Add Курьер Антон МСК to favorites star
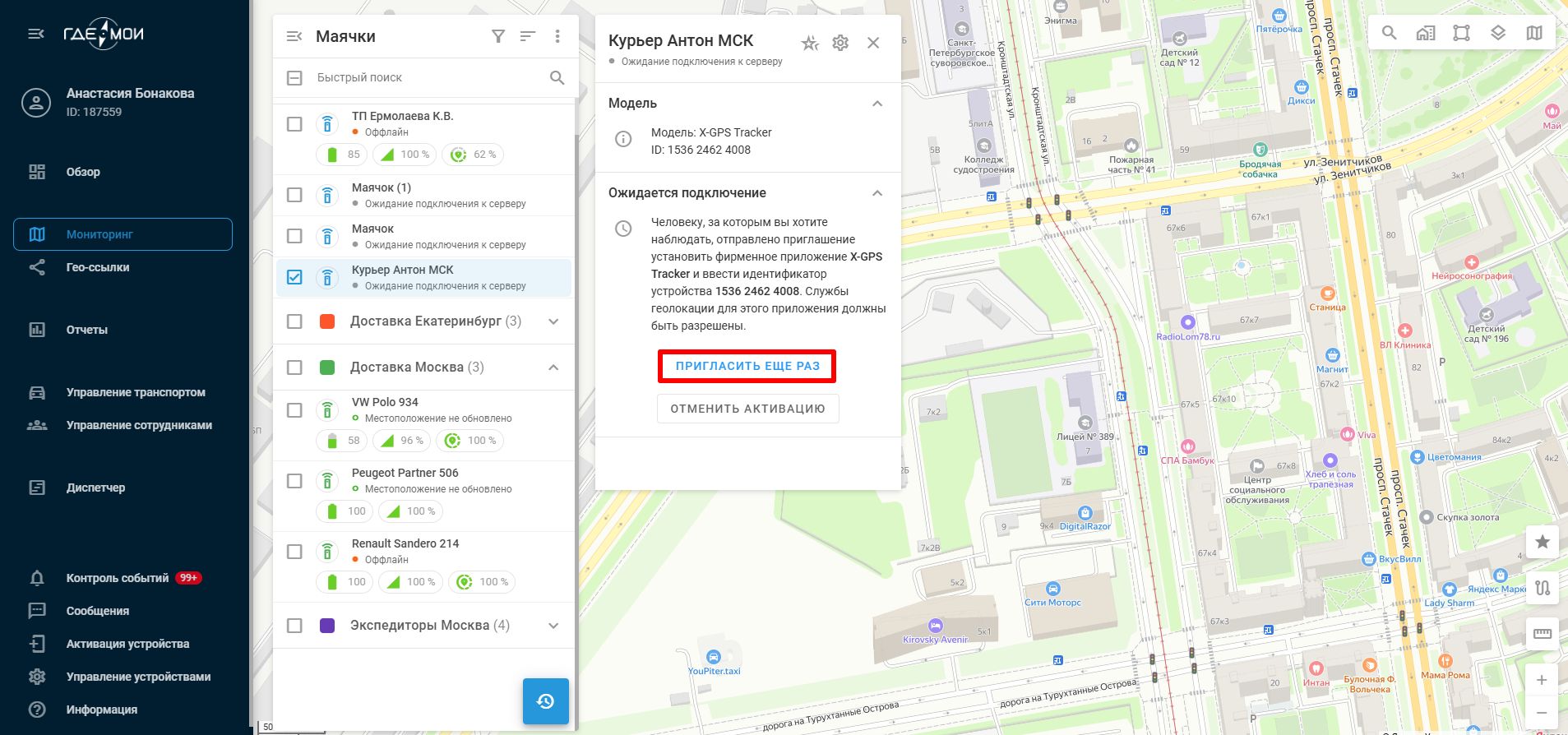Screen dimensions: 1568x735 click(x=810, y=43)
